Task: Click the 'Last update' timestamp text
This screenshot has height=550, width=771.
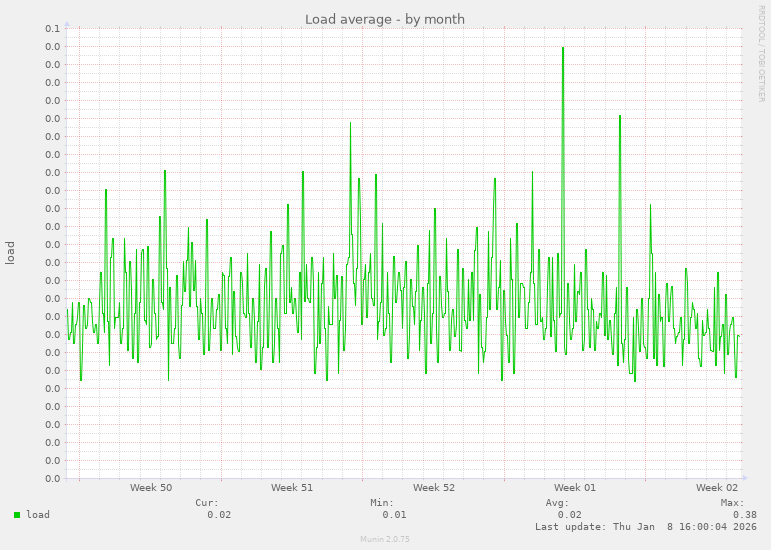Action: coord(646,526)
